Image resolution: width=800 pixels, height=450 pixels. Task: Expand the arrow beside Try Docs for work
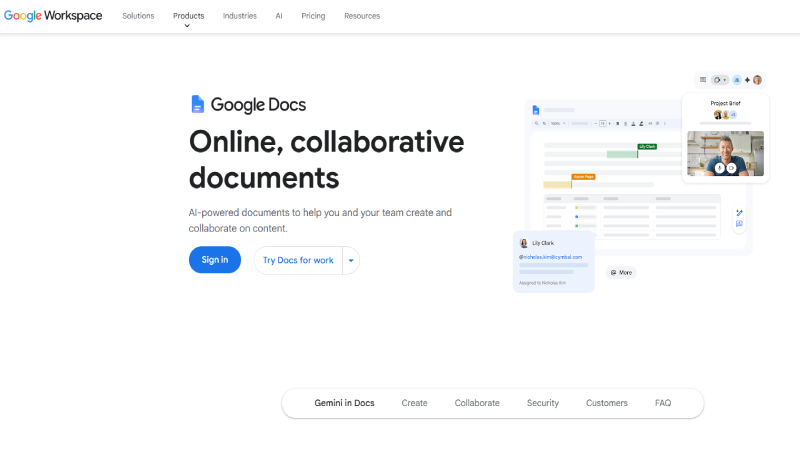tap(351, 260)
